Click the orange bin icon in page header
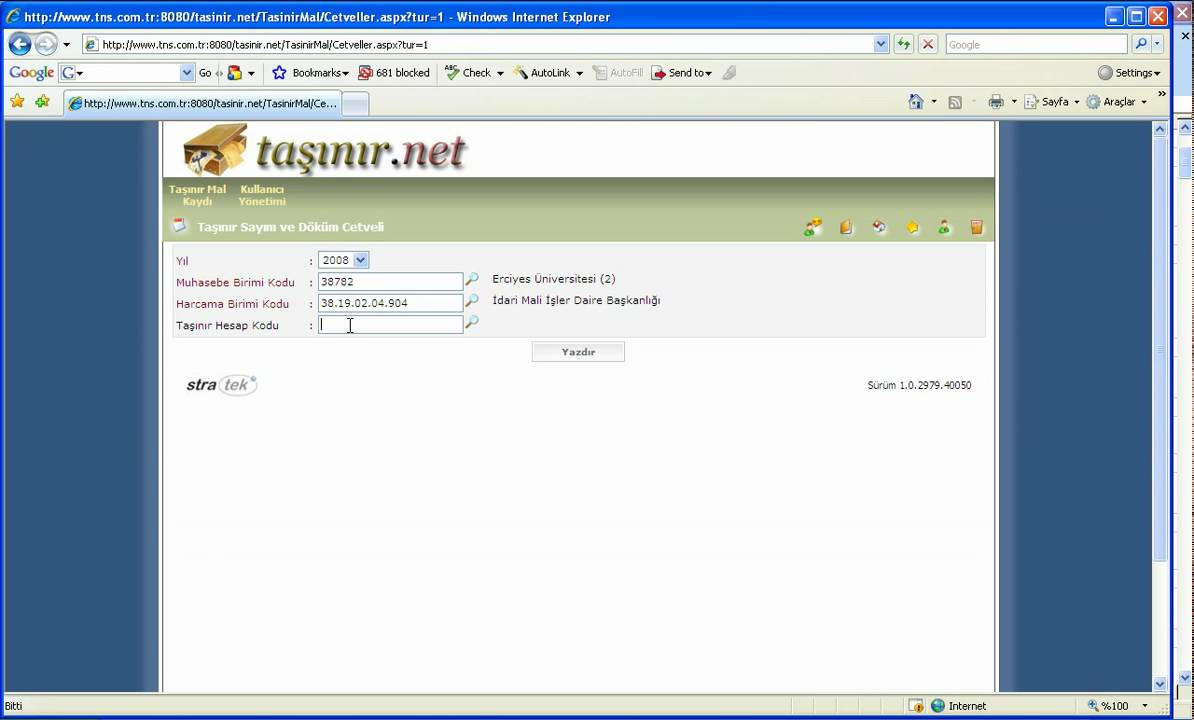 click(x=977, y=227)
